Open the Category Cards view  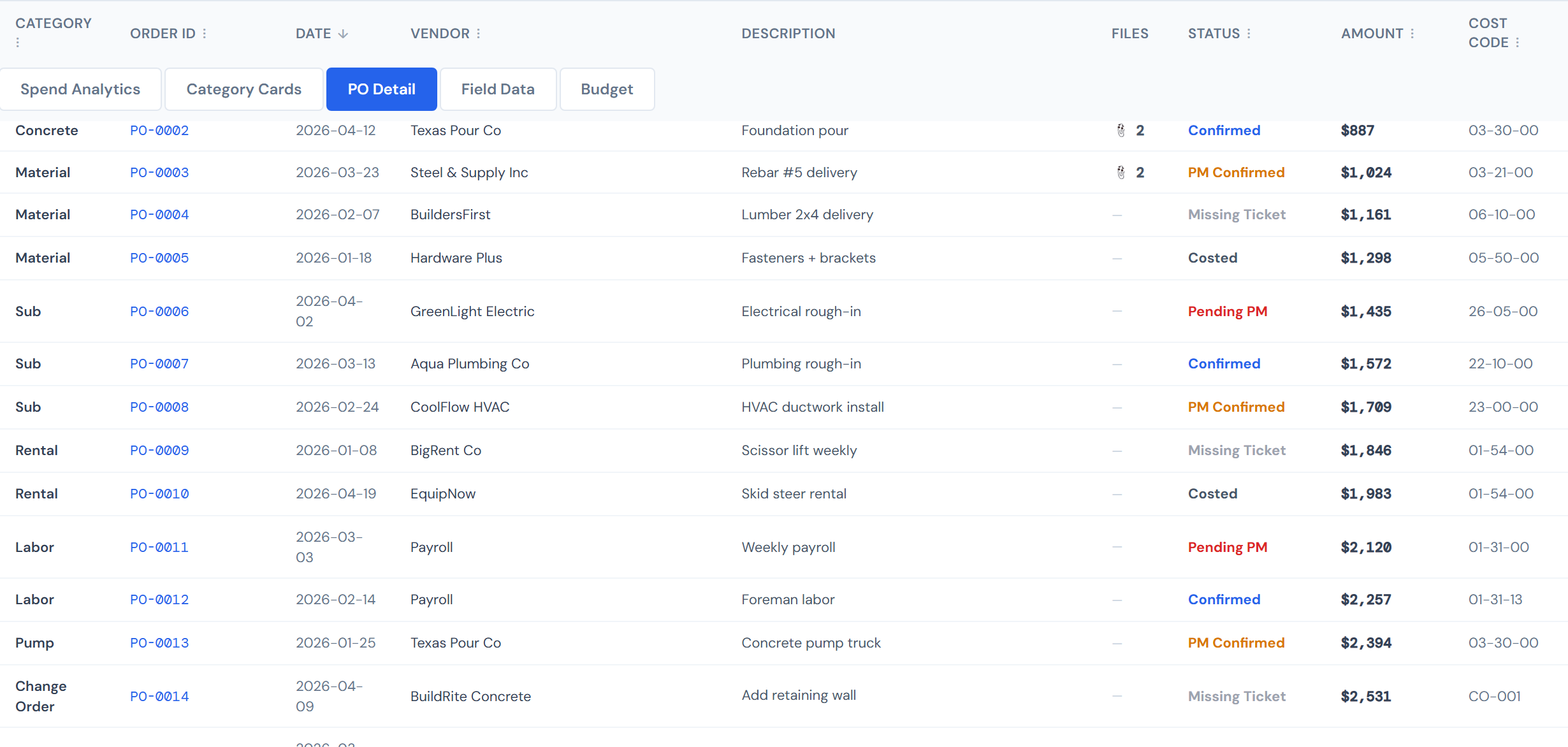click(243, 89)
